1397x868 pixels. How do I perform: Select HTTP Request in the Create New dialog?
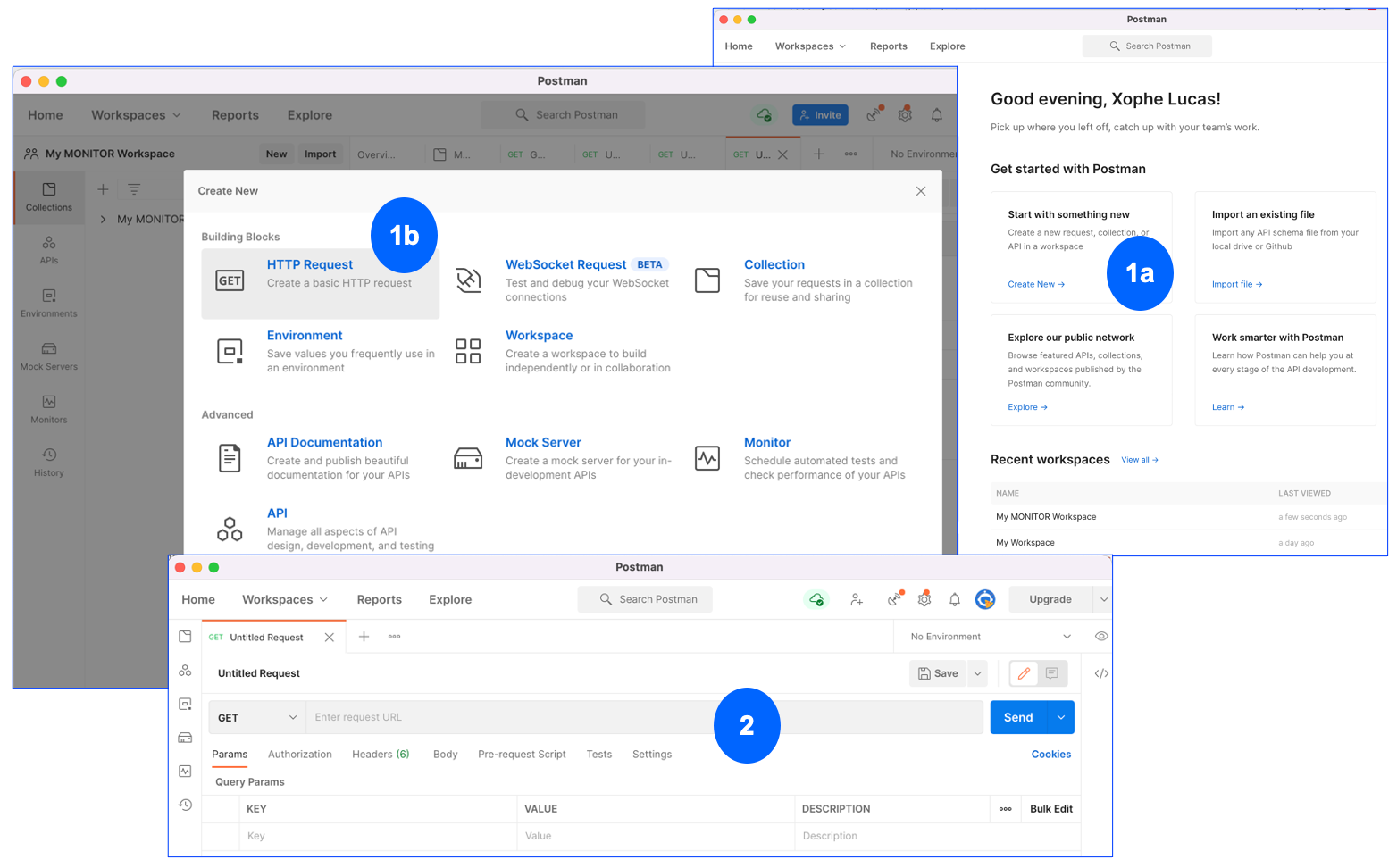click(321, 283)
